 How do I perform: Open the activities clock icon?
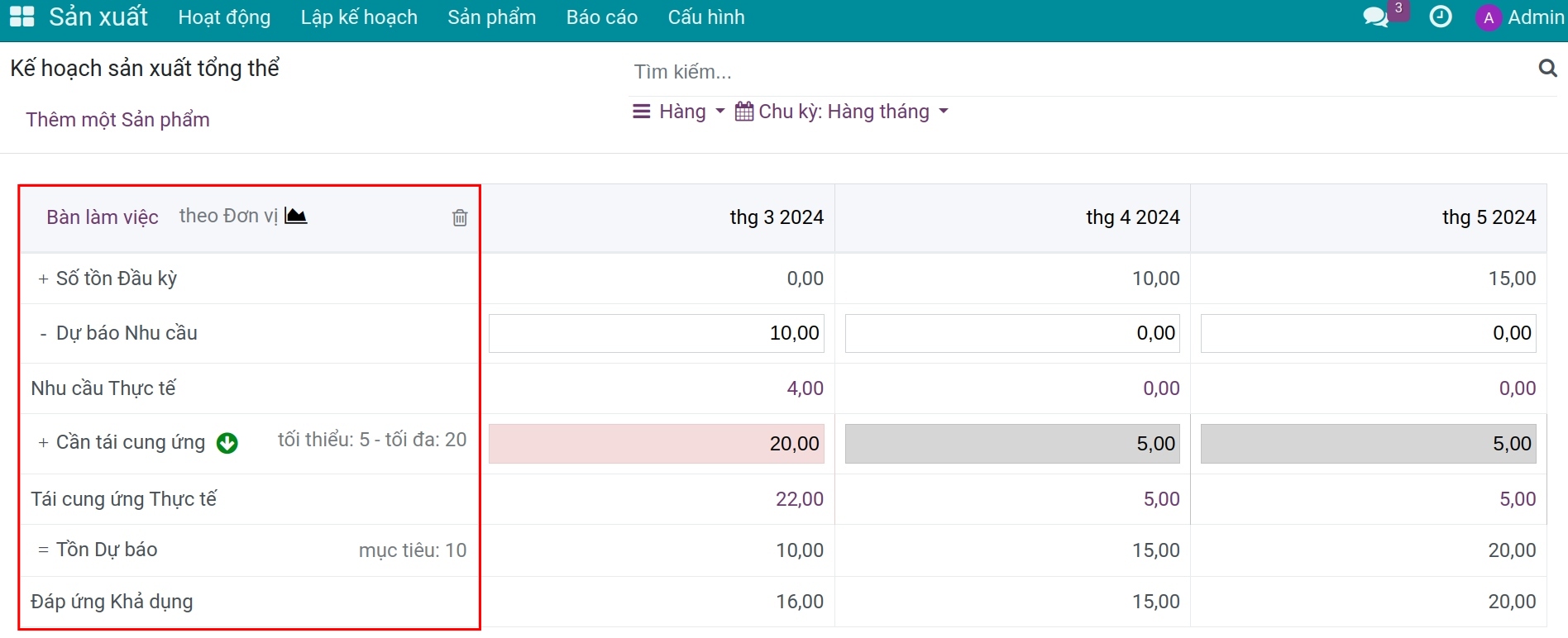tap(1441, 17)
